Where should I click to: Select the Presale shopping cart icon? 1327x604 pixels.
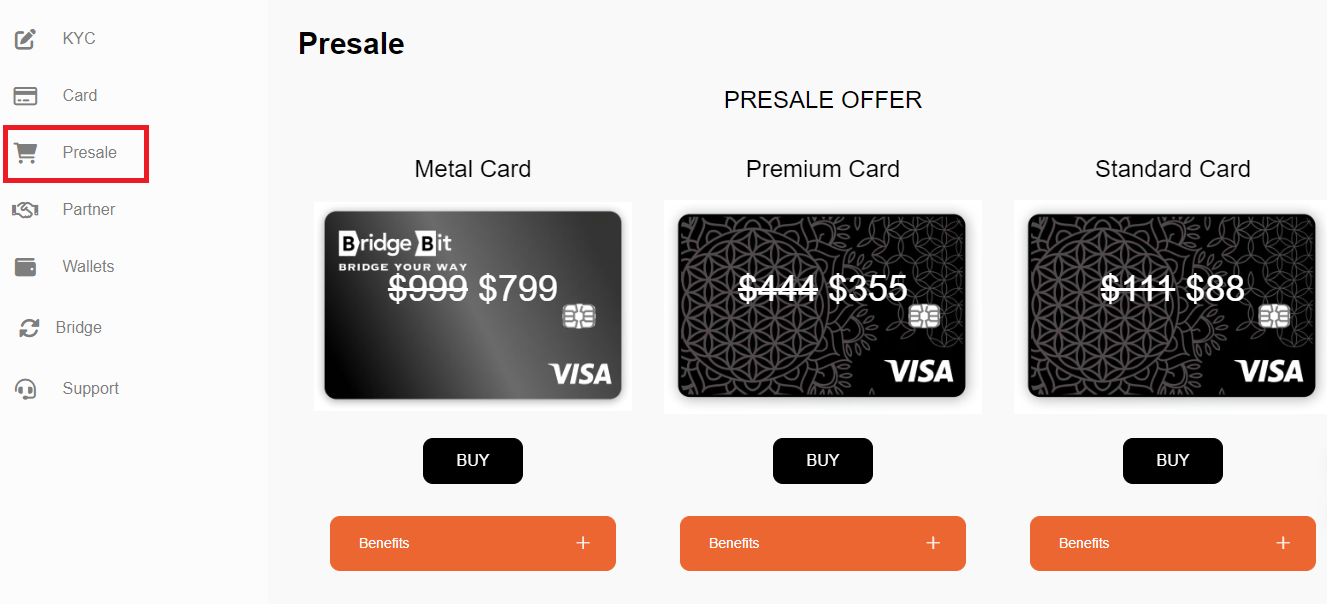27,152
